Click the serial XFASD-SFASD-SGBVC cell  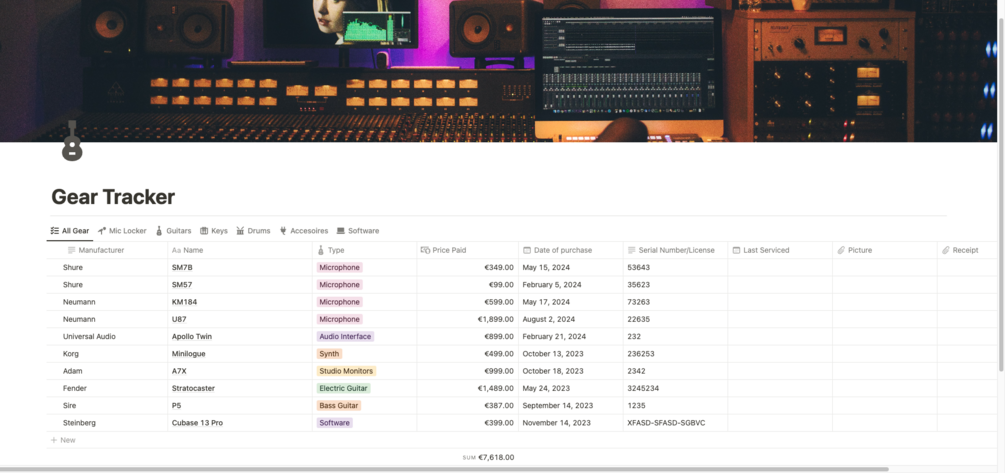[x=676, y=423]
